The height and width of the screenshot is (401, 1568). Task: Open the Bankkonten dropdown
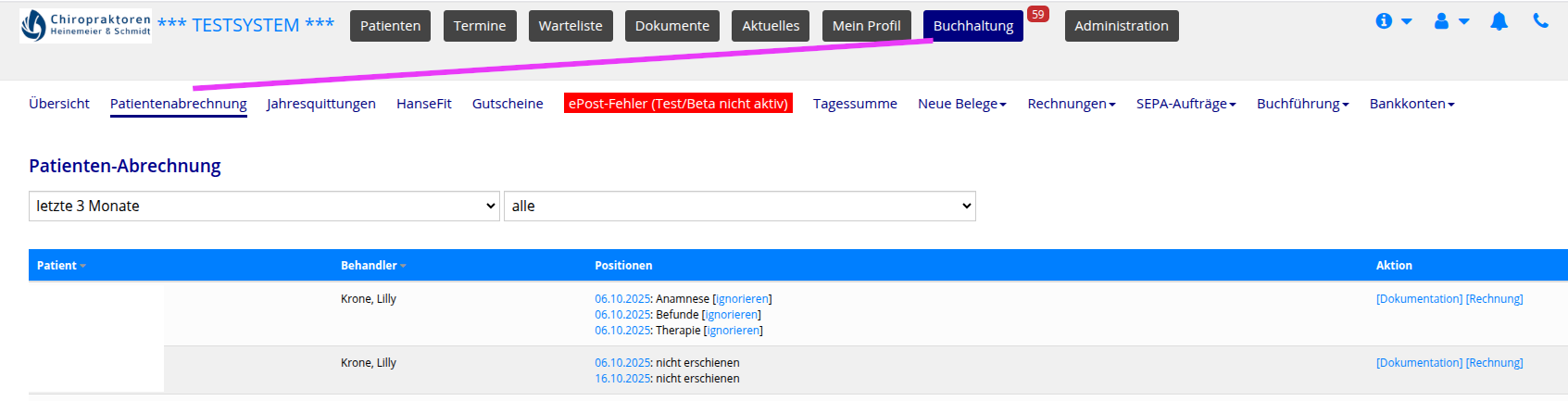[1411, 104]
